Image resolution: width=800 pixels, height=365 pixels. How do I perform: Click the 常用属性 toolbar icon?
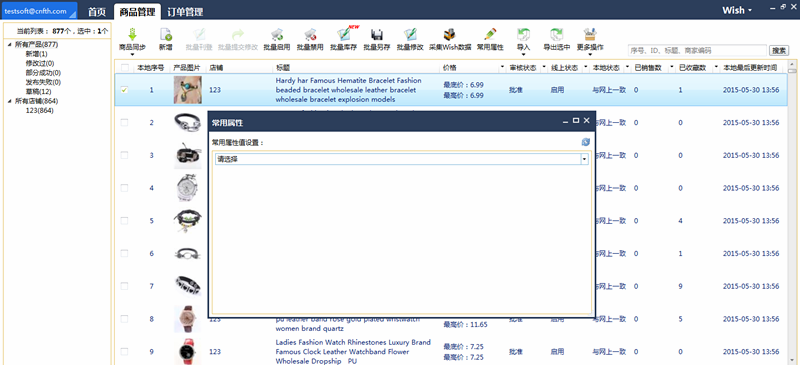pos(490,35)
